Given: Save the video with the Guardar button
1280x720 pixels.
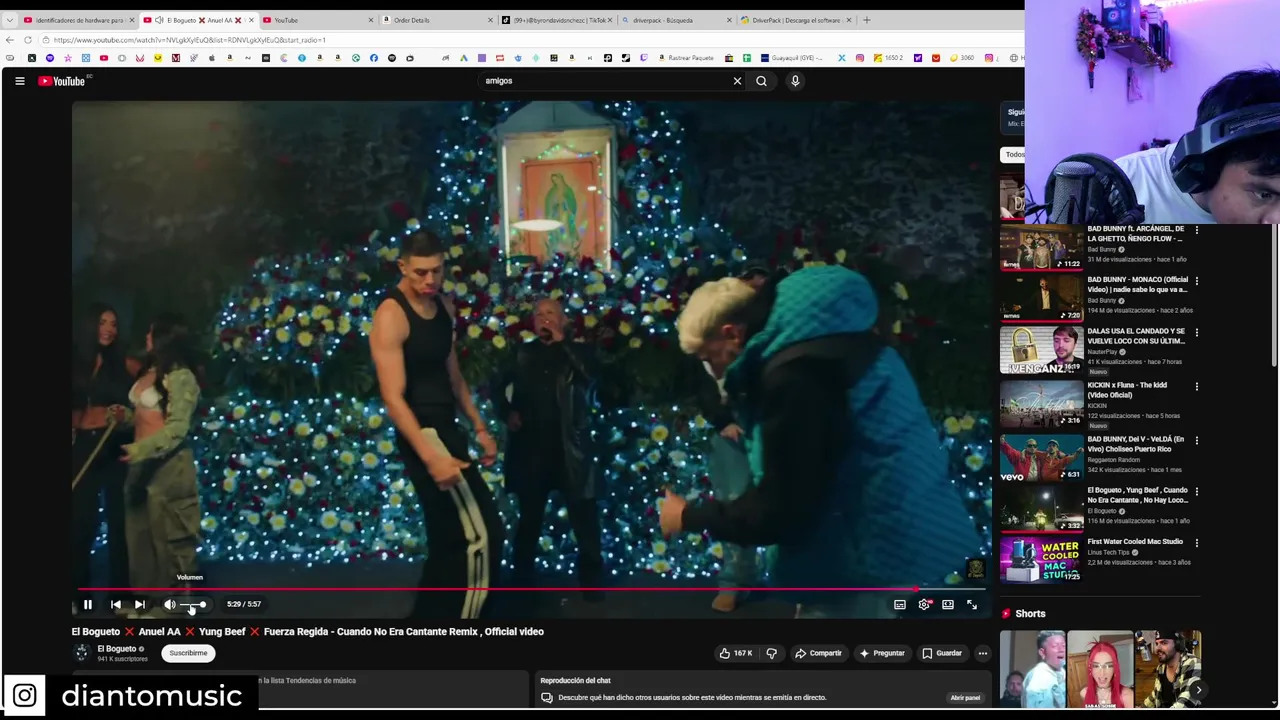Looking at the screenshot, I should coord(942,653).
